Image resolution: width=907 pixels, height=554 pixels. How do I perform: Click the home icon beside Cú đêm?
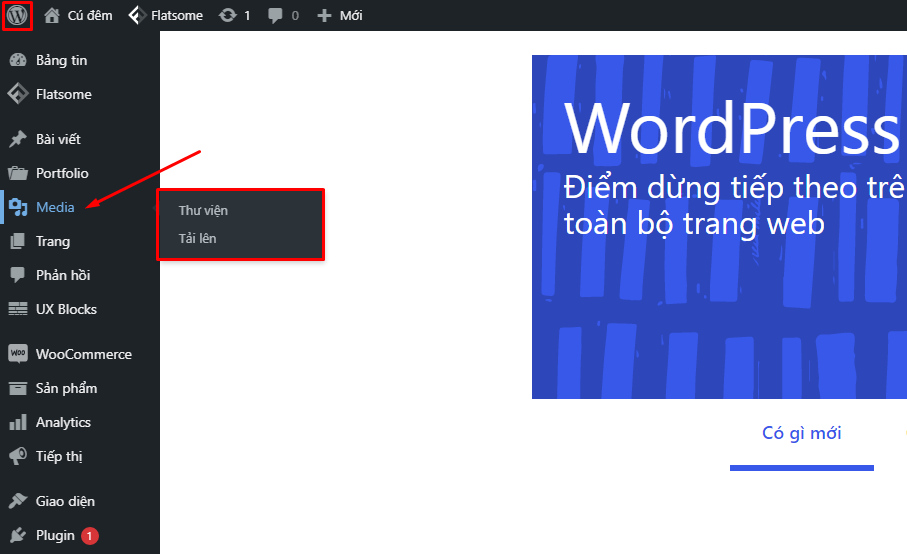pos(52,16)
